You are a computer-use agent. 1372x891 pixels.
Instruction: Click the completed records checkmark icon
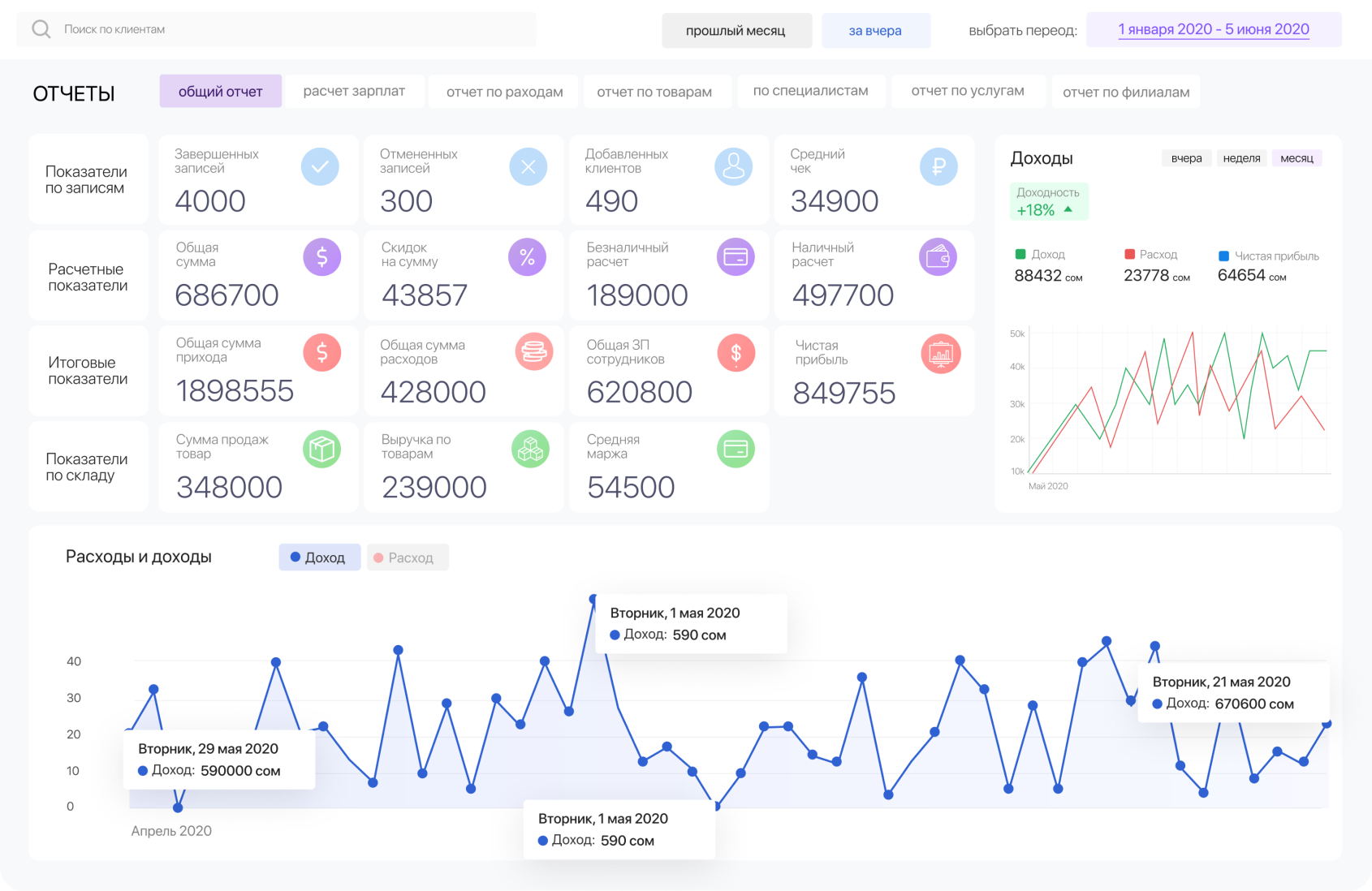point(320,167)
